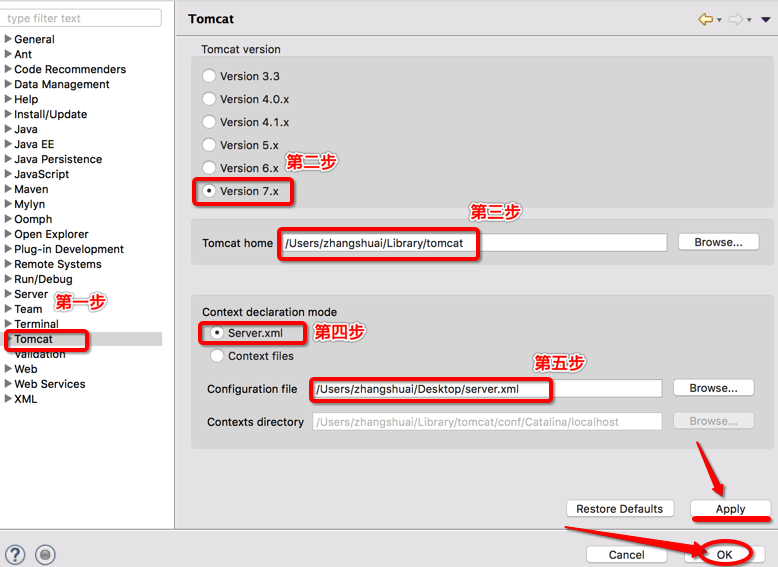Viewport: 778px width, 567px height.
Task: Confirm settings with the OK button
Action: [724, 554]
